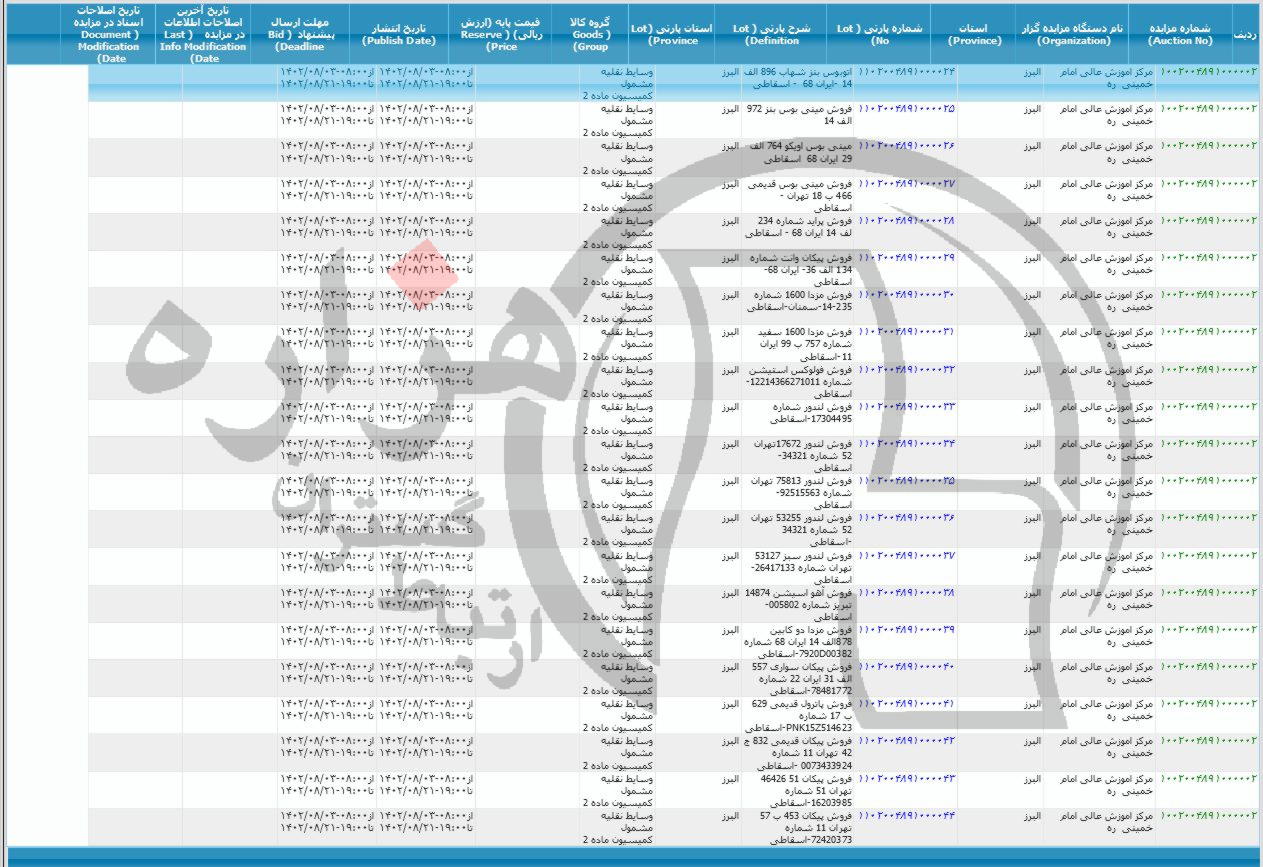Open lot number link ending in 30
The image size is (1263, 867).
click(907, 295)
